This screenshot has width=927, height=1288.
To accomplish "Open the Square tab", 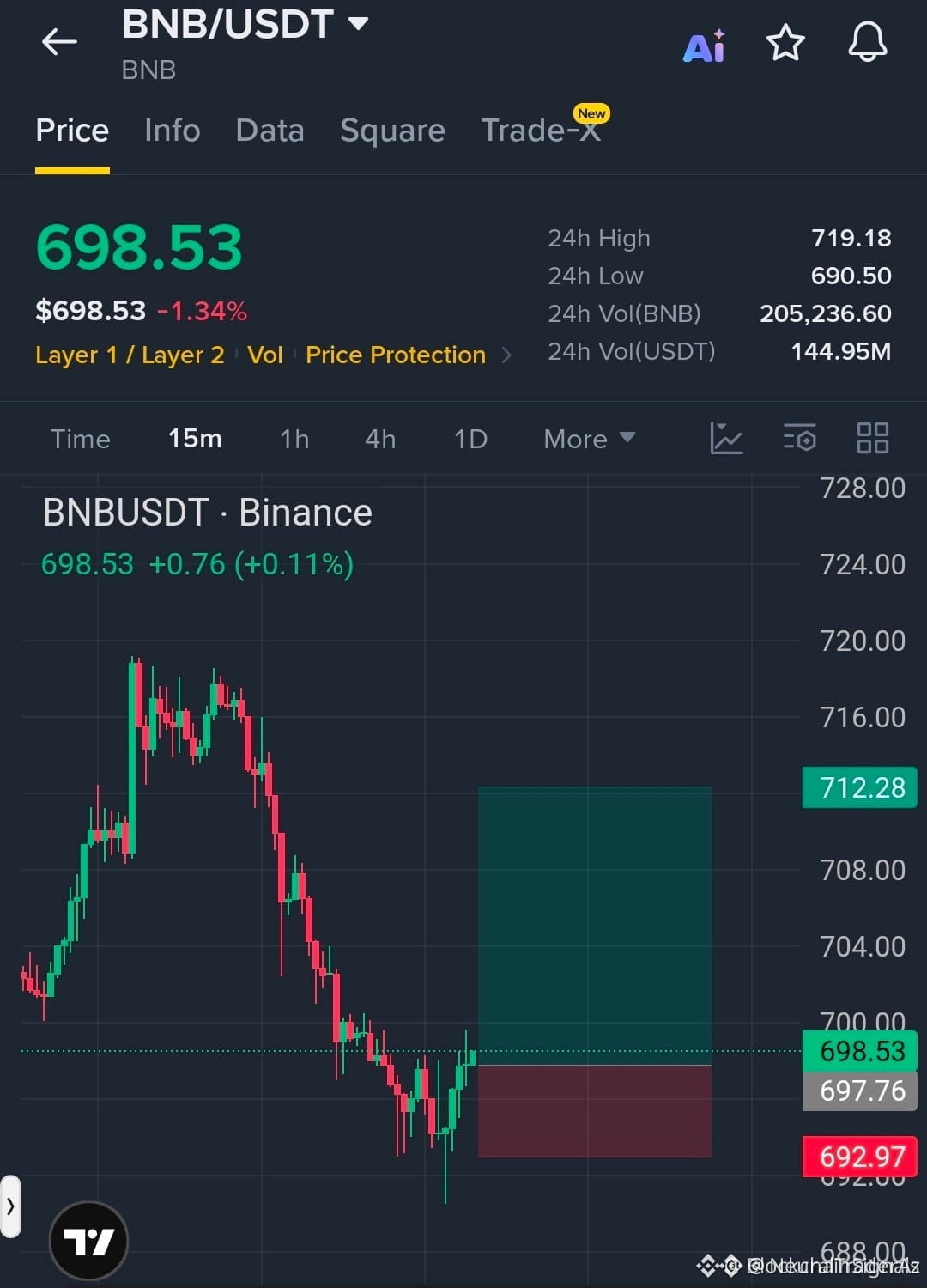I will pyautogui.click(x=392, y=131).
